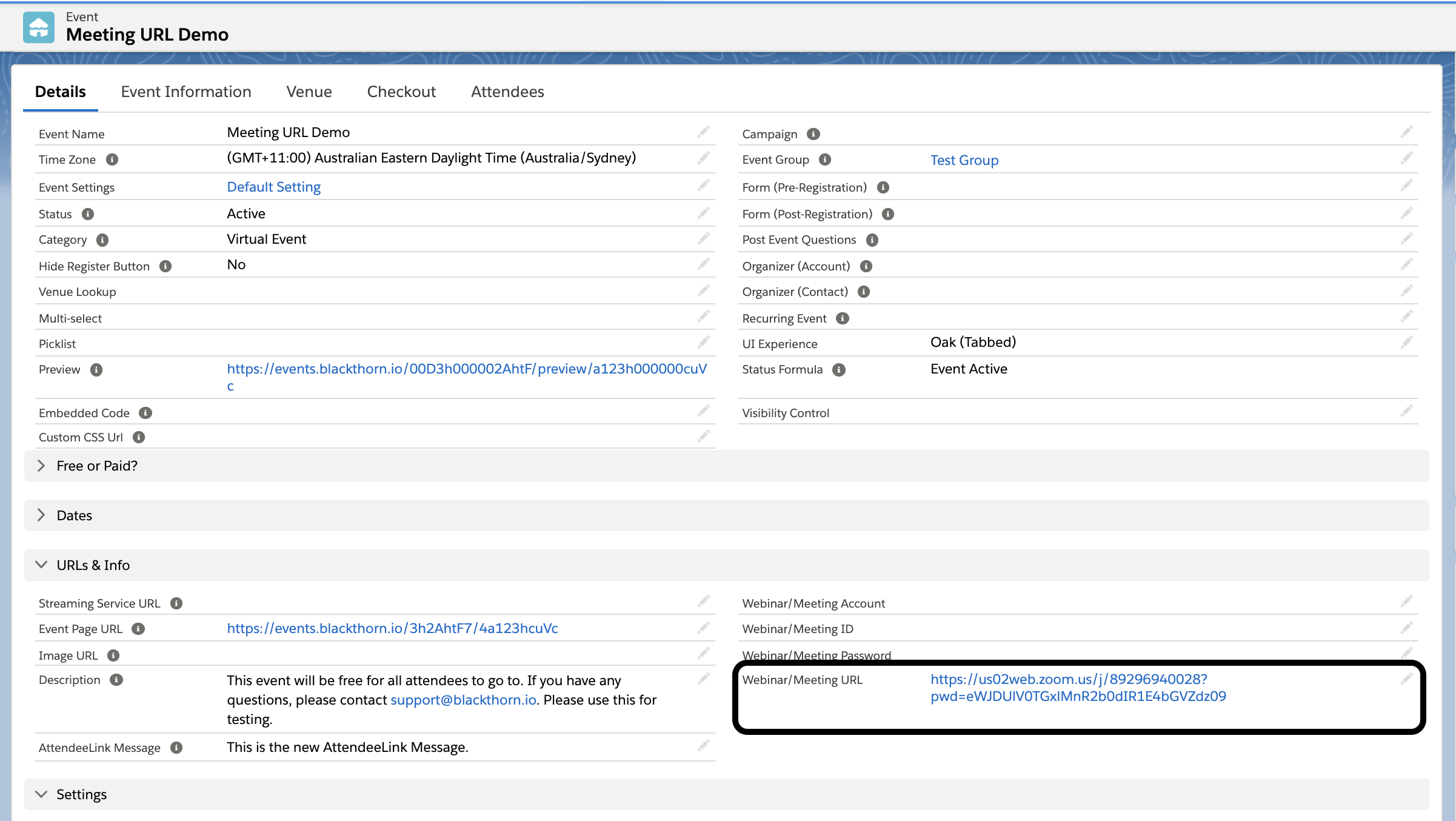Click the 'Virtual Event' category value

pyautogui.click(x=267, y=239)
